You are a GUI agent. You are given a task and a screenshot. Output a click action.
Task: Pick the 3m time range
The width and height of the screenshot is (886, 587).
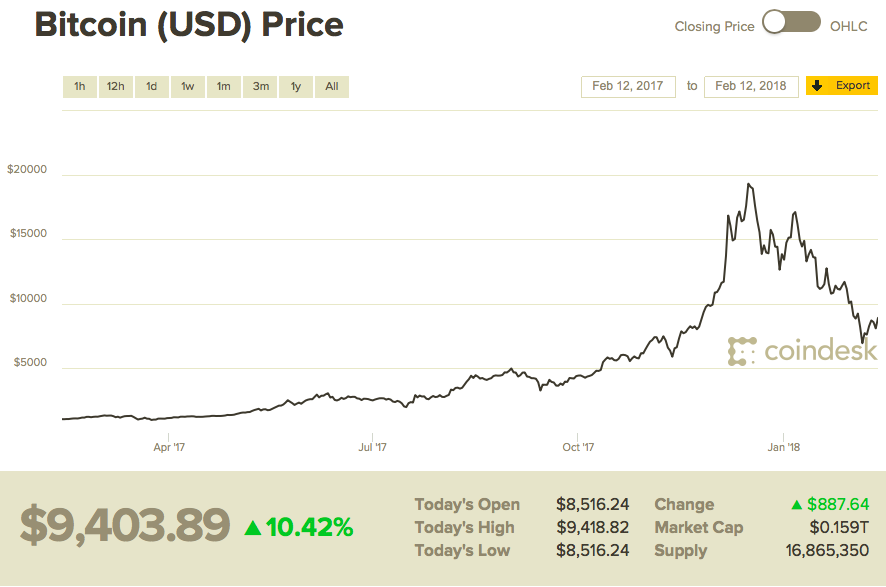(x=260, y=87)
